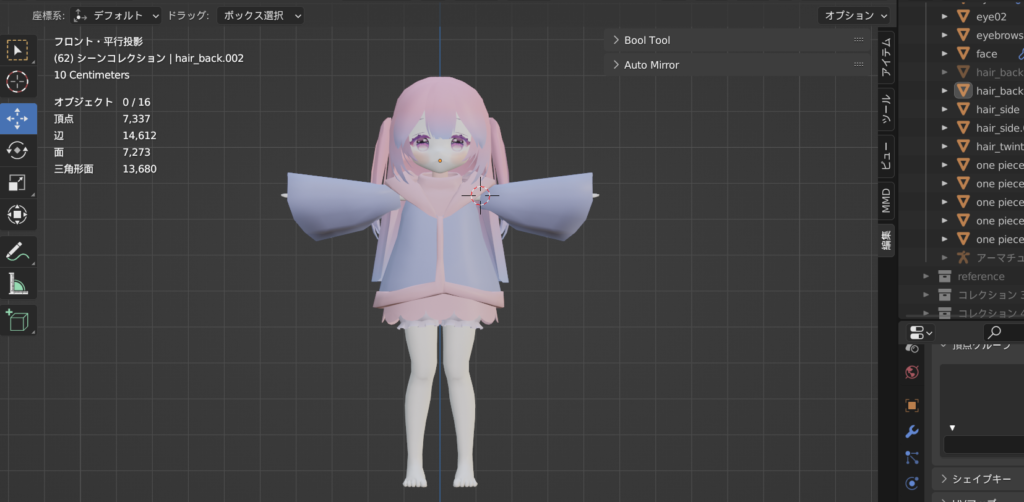Select the Box Select tool
Screen dimensions: 1024x502
pos(18,51)
